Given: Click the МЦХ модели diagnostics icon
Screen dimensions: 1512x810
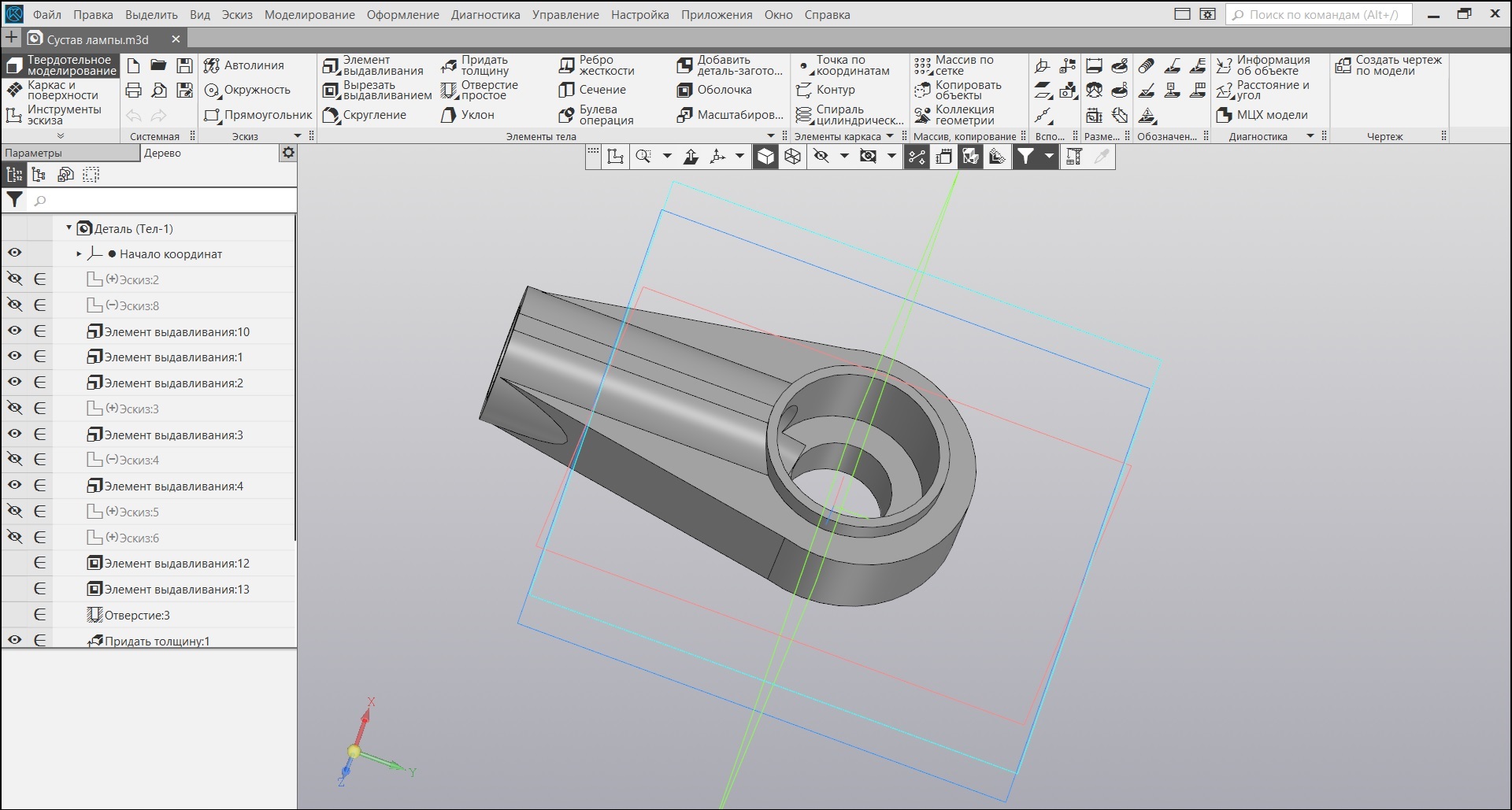Looking at the screenshot, I should 1262,115.
